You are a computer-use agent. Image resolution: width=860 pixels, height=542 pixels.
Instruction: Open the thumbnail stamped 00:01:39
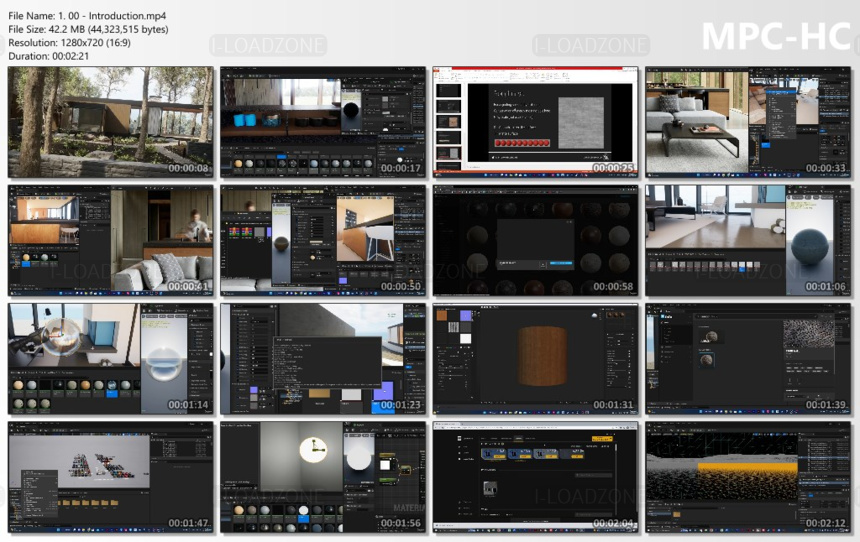coord(748,359)
